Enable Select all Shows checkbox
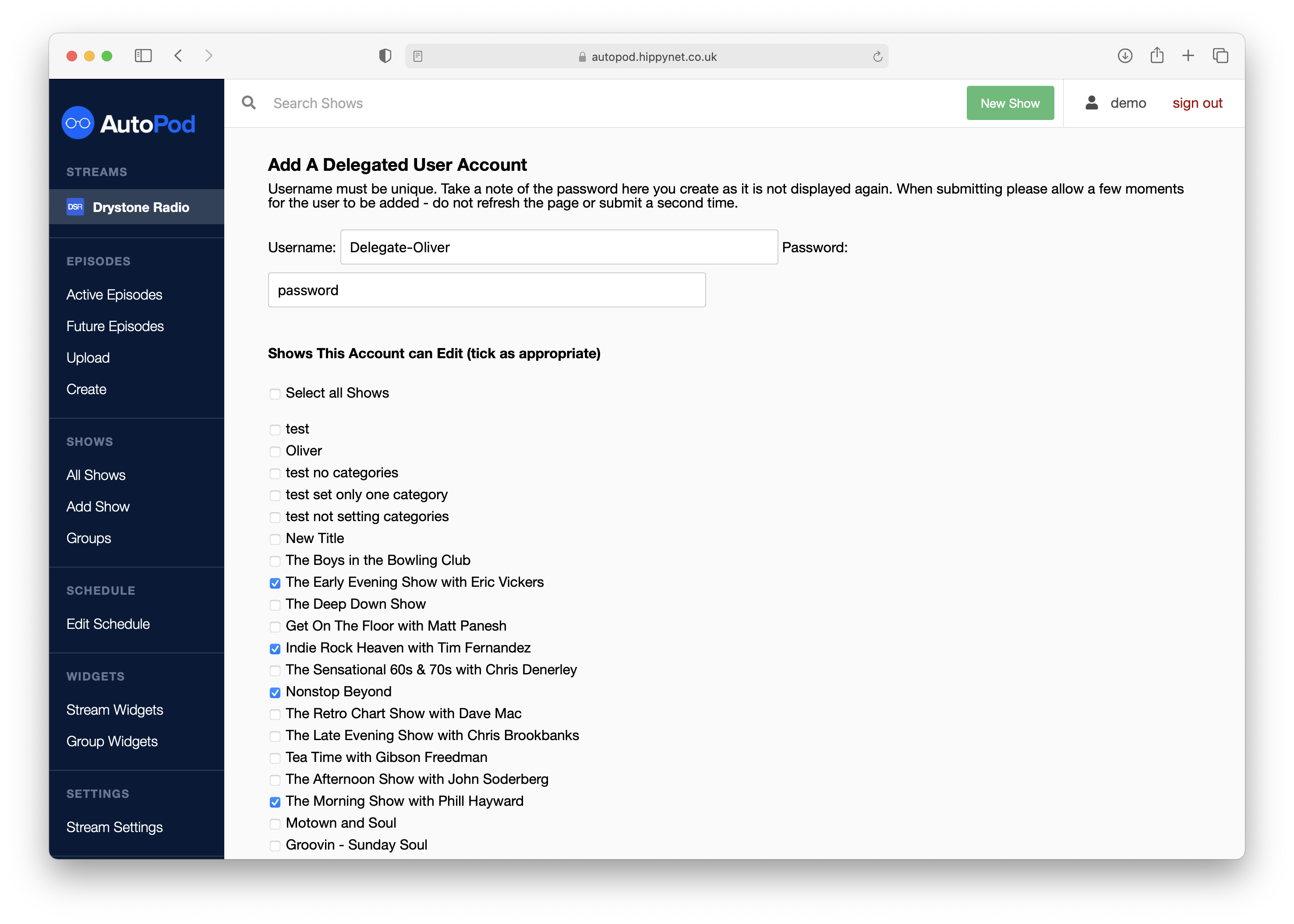Screen dimensions: 1294x924 275,392
